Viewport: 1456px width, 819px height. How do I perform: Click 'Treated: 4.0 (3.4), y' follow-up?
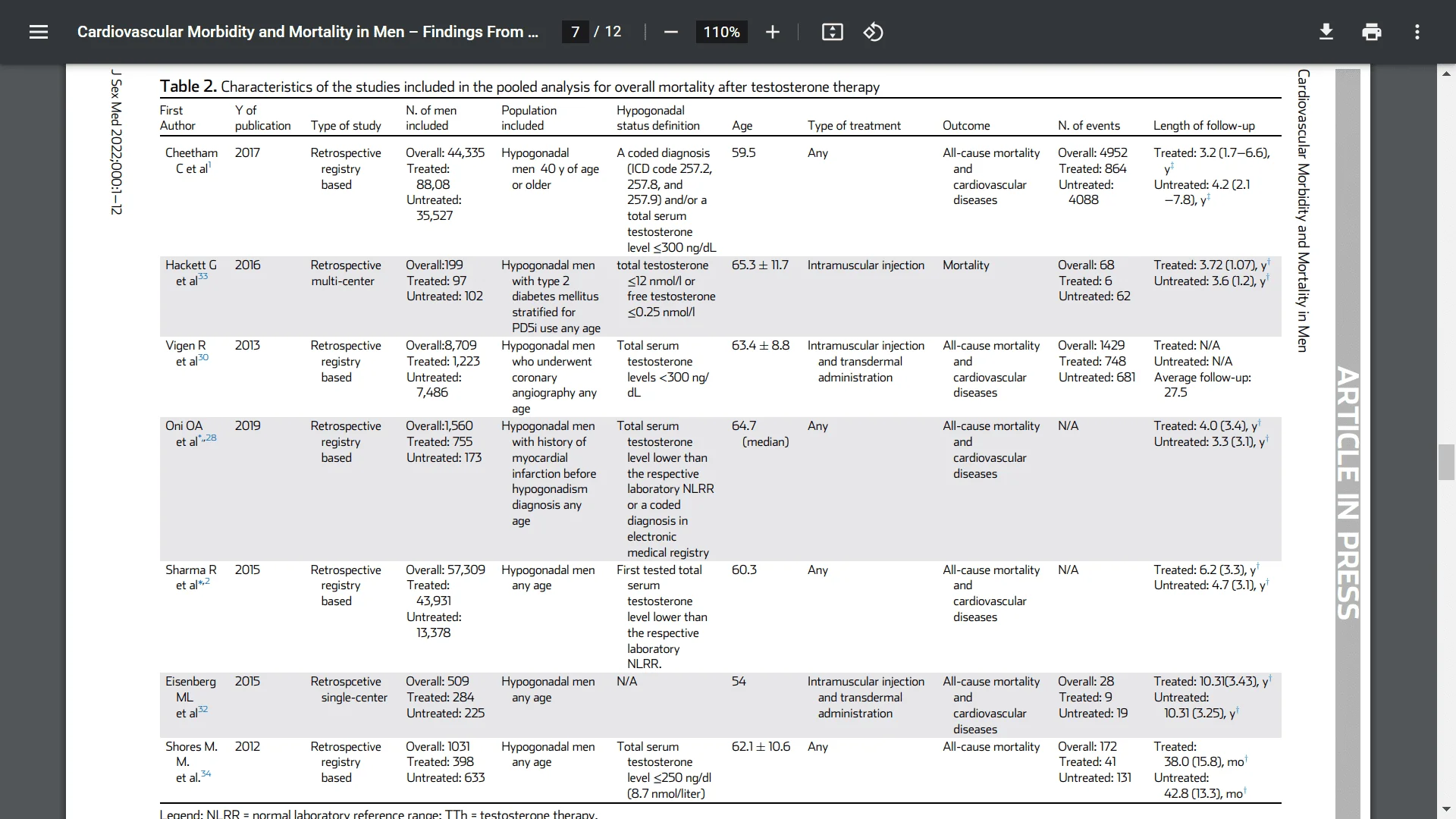point(1207,425)
